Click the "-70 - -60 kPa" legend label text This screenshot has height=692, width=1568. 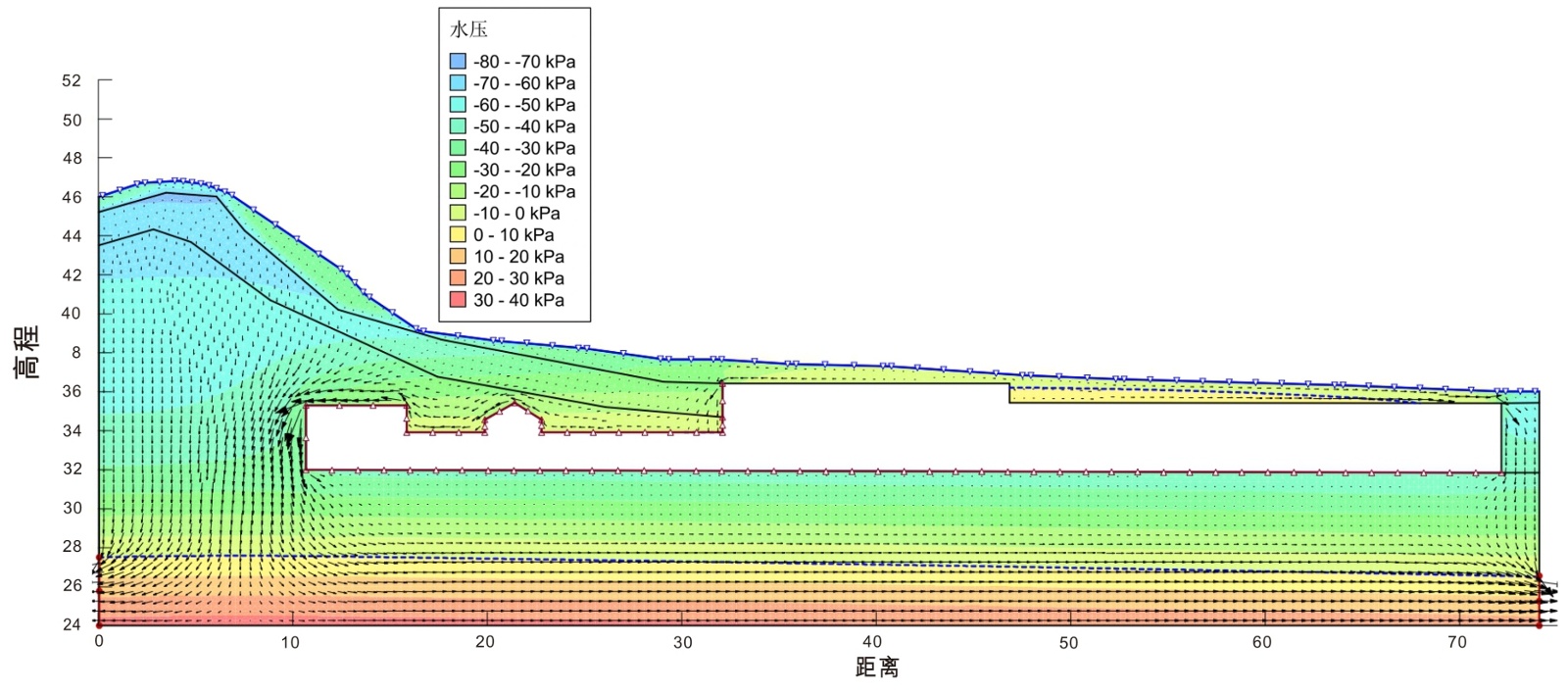(524, 83)
